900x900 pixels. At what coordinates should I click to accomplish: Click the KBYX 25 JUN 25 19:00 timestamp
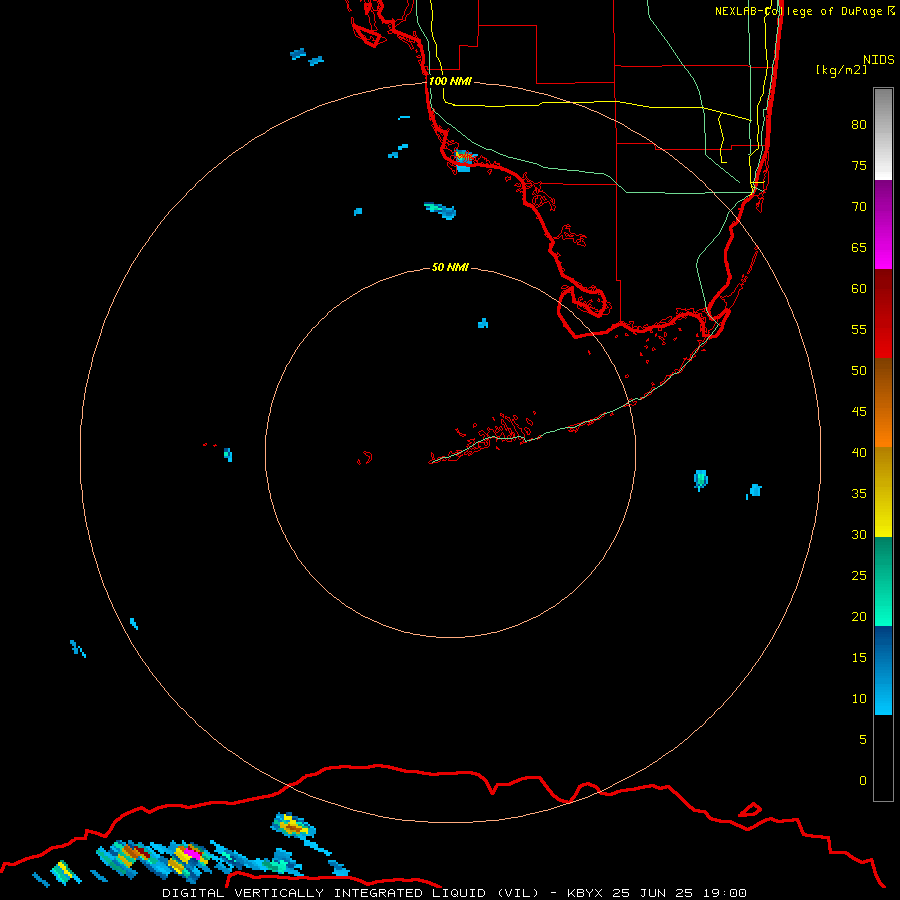tap(657, 893)
